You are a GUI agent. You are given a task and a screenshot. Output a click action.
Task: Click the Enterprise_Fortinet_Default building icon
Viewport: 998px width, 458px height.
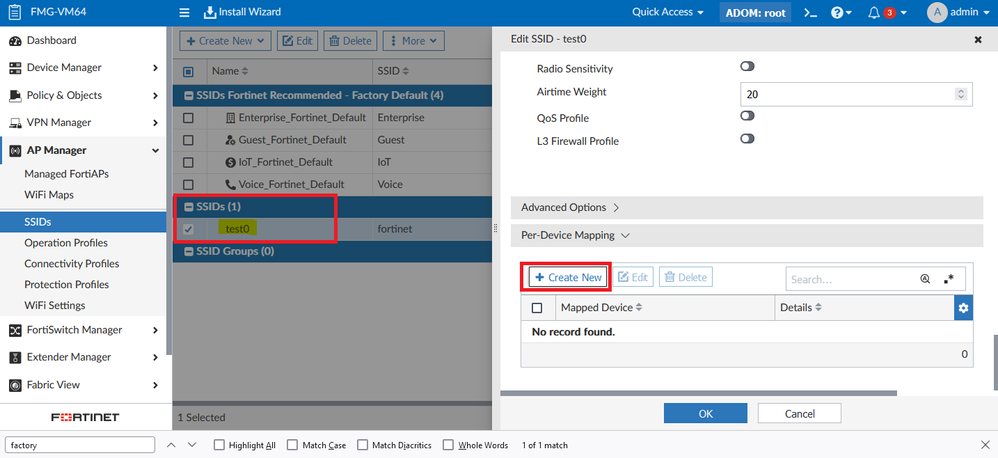click(x=230, y=118)
